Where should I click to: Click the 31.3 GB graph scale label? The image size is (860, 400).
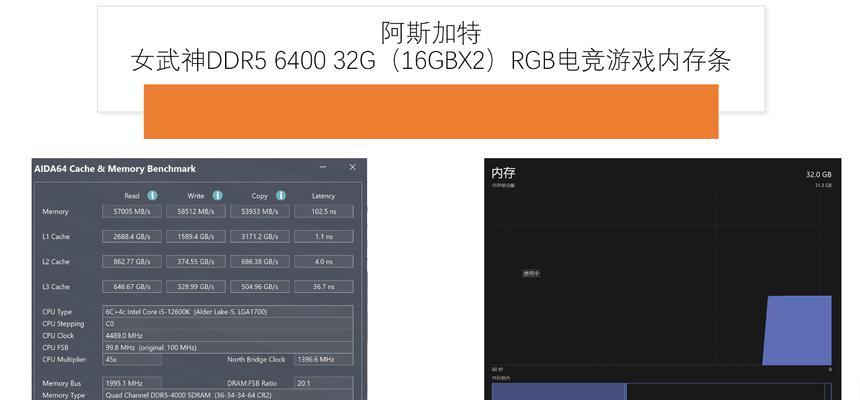tap(824, 185)
